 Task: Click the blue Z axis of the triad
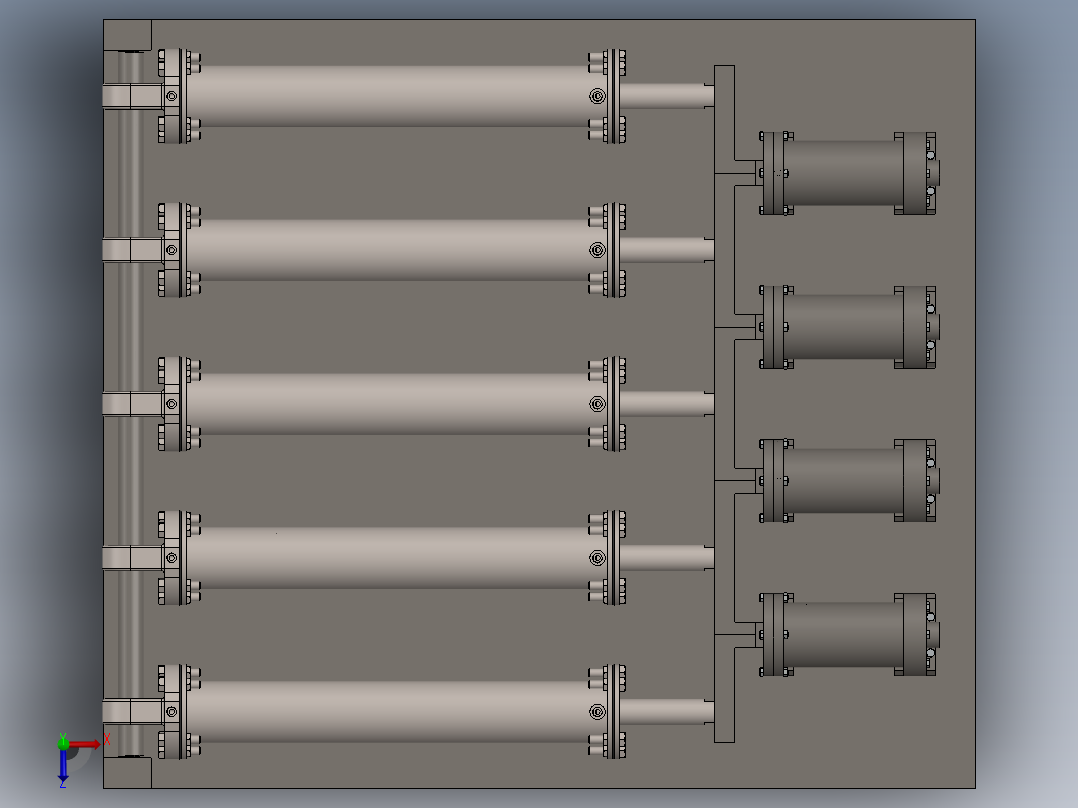pos(63,765)
